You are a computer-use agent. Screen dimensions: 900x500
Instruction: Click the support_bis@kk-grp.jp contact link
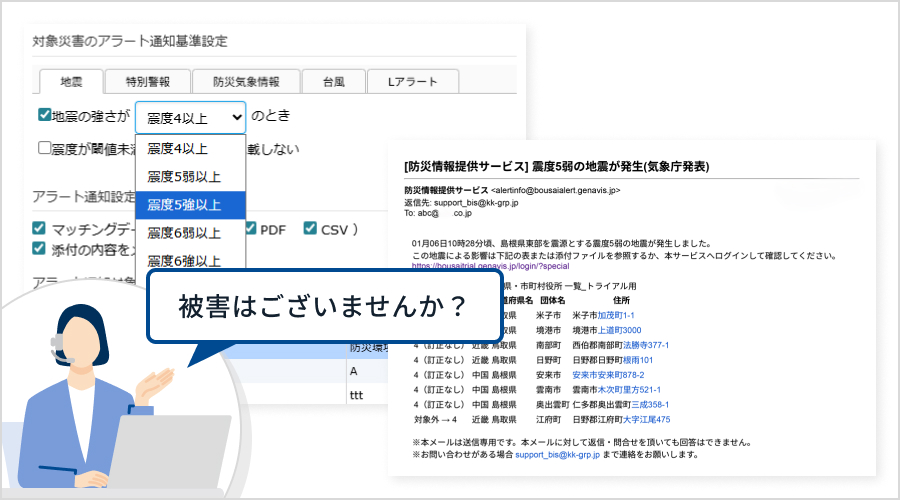point(557,455)
